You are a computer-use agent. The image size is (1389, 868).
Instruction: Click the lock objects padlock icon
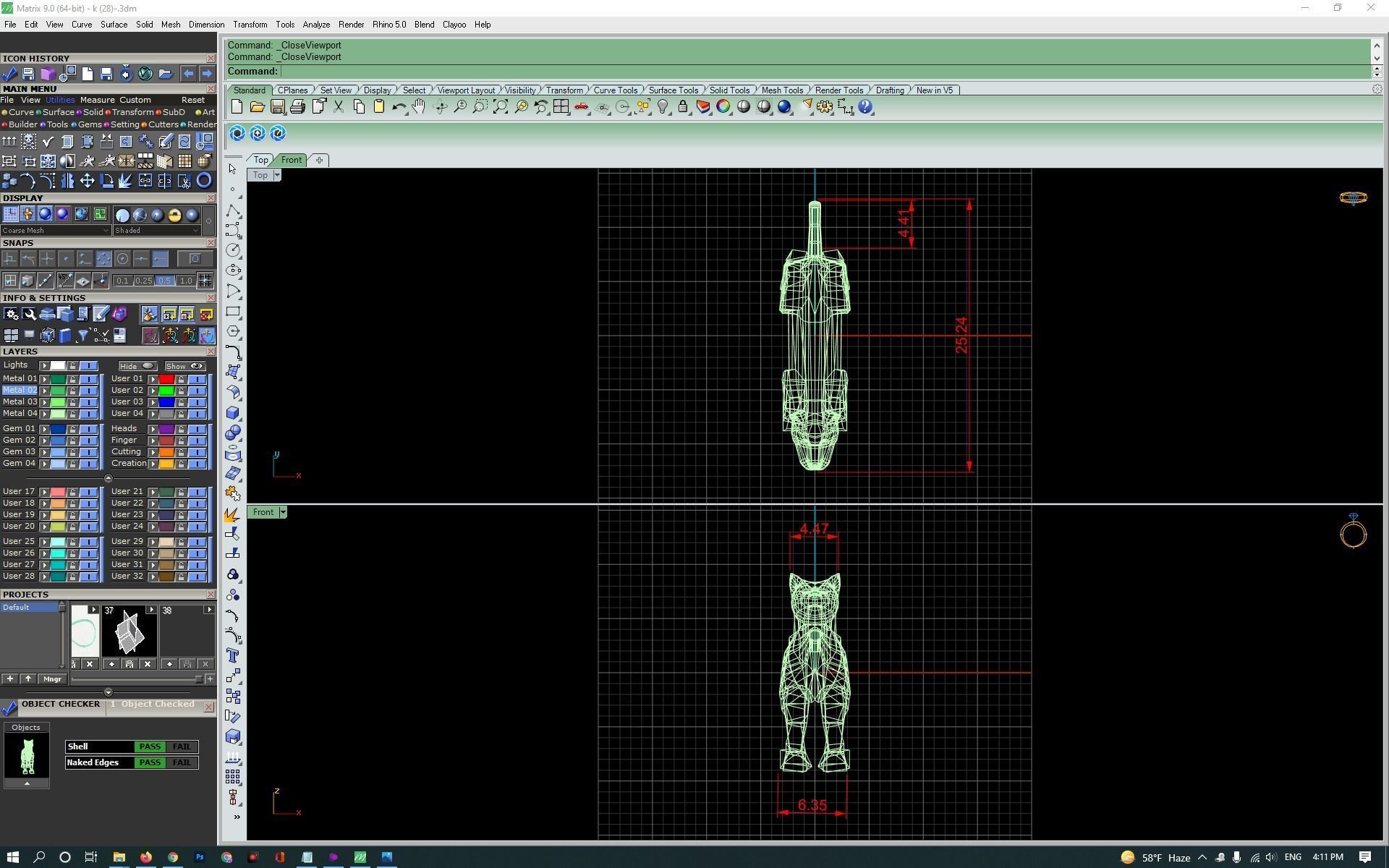683,107
